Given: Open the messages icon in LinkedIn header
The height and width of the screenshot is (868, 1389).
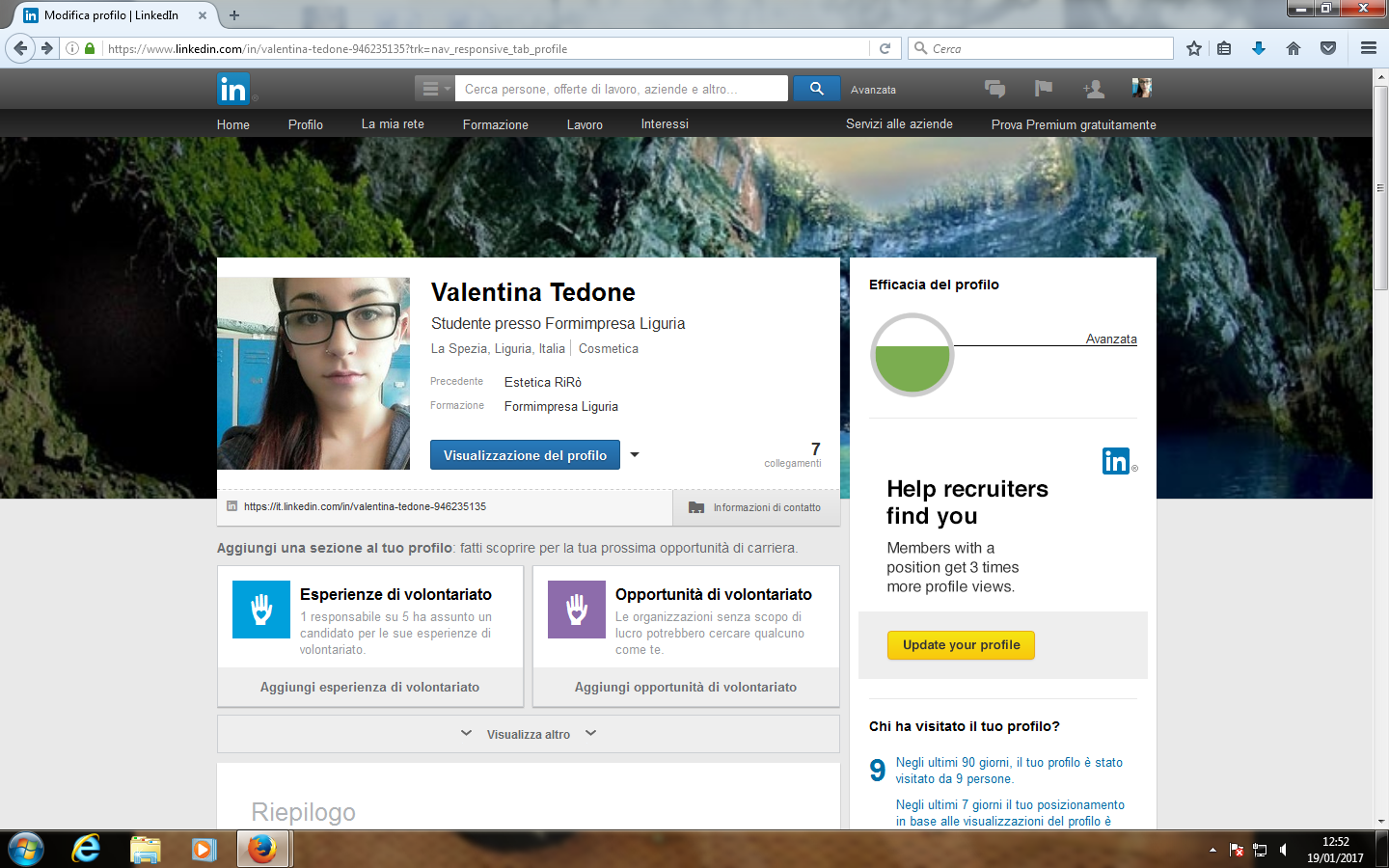Looking at the screenshot, I should coord(994,89).
